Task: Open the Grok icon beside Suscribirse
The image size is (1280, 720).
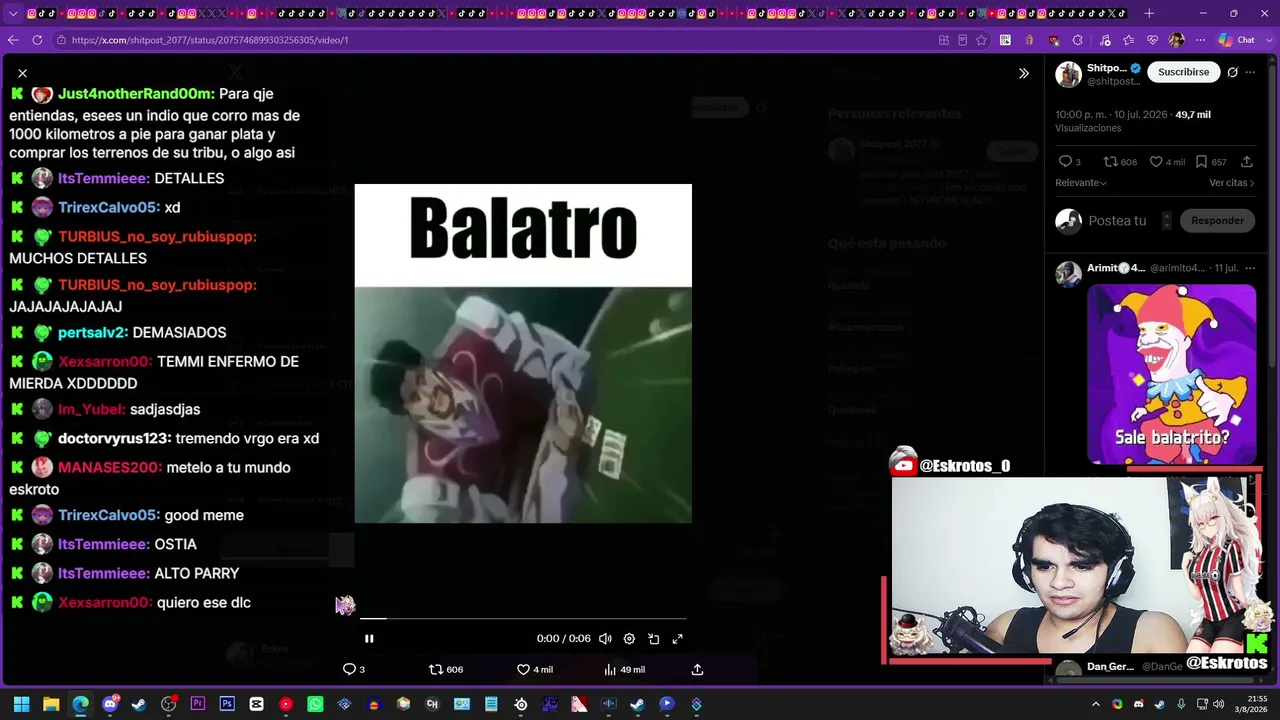Action: (x=1232, y=72)
